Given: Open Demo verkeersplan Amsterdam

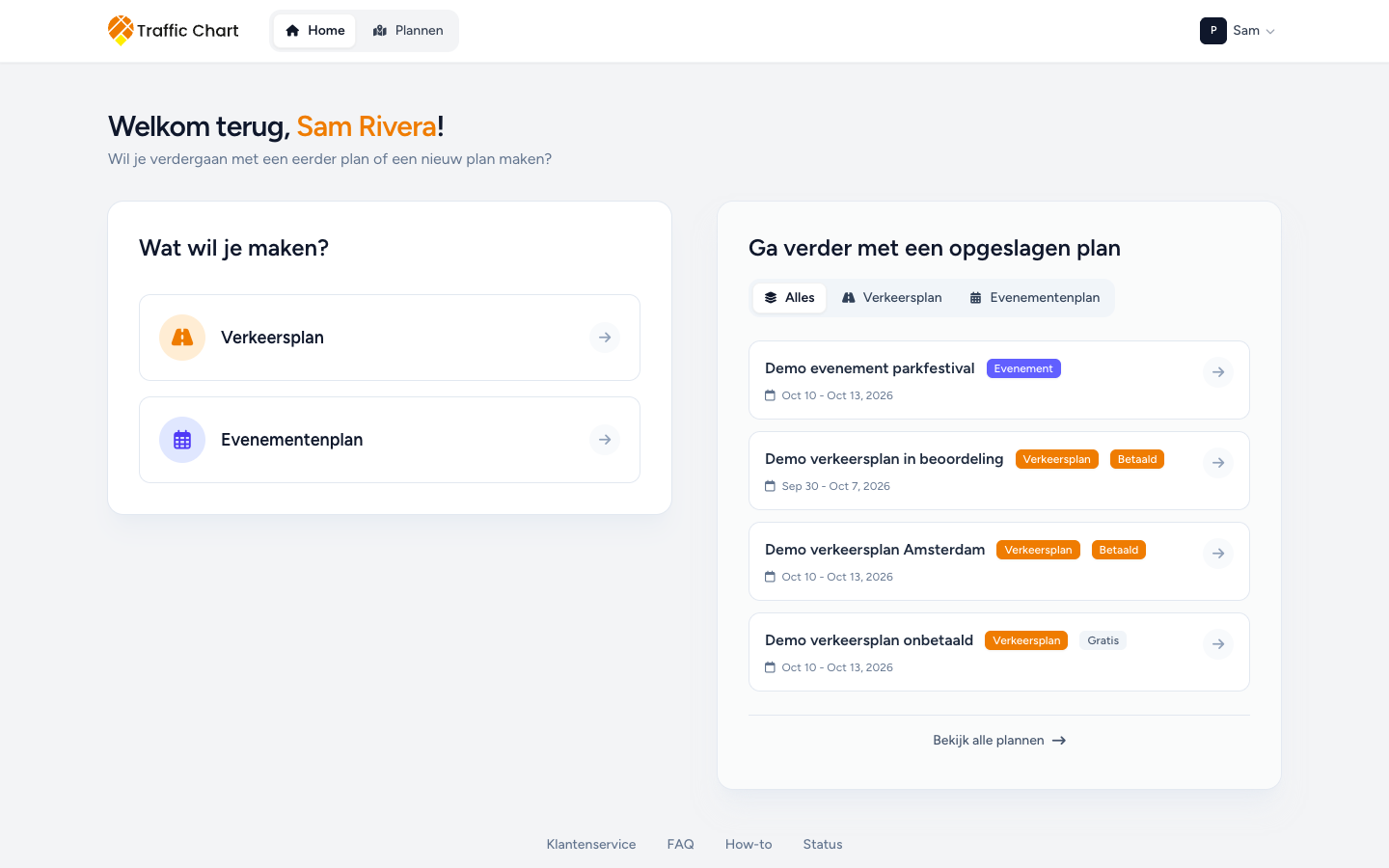Looking at the screenshot, I should (x=999, y=561).
